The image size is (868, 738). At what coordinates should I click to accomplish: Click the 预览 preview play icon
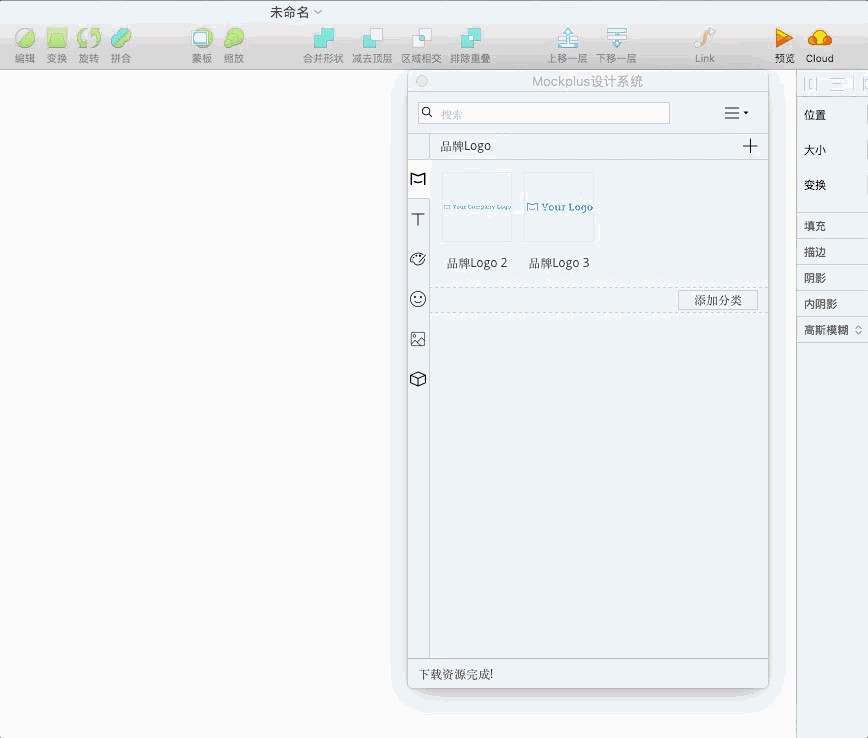pyautogui.click(x=784, y=38)
